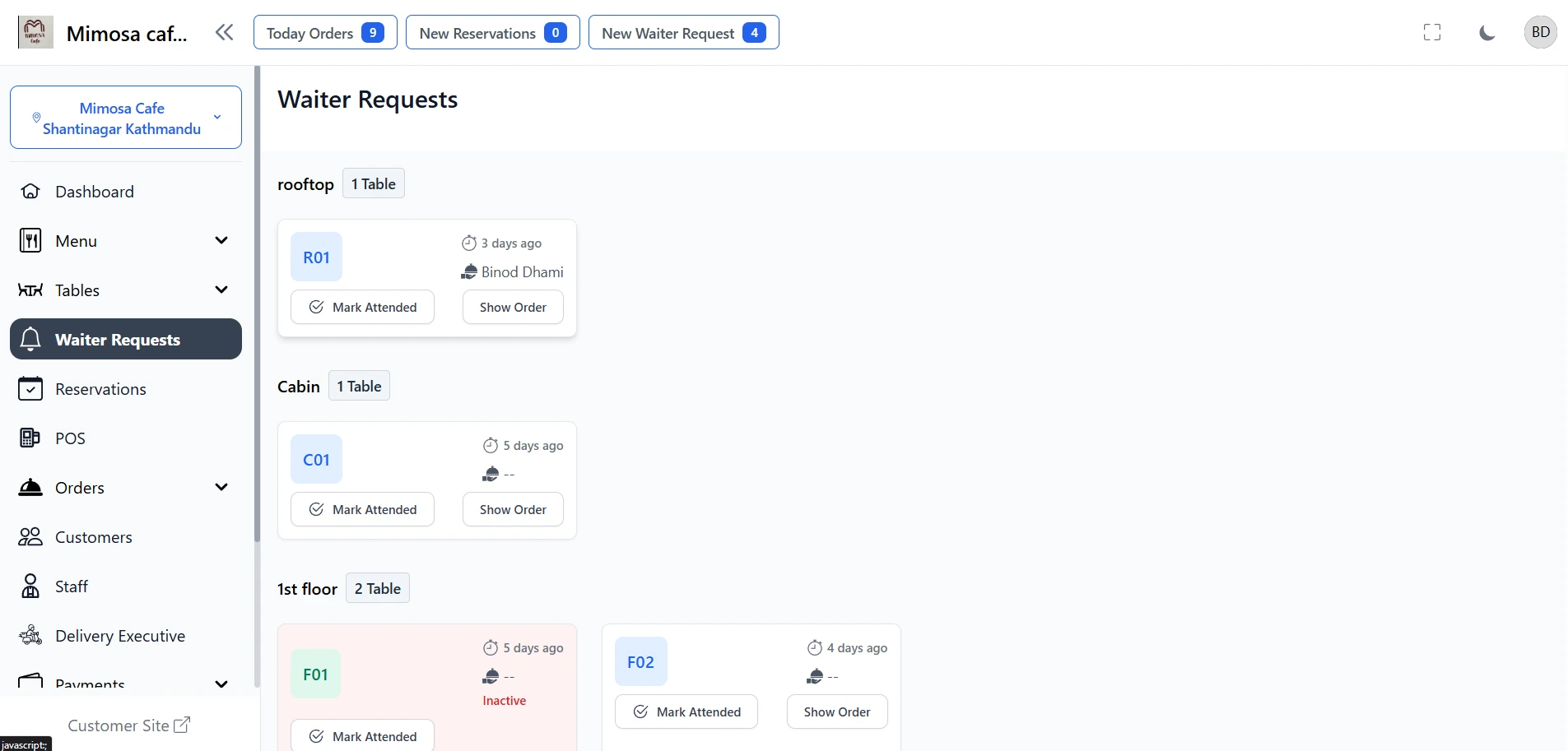1568x751 pixels.
Task: Expand the Menu submenu
Action: tap(221, 241)
